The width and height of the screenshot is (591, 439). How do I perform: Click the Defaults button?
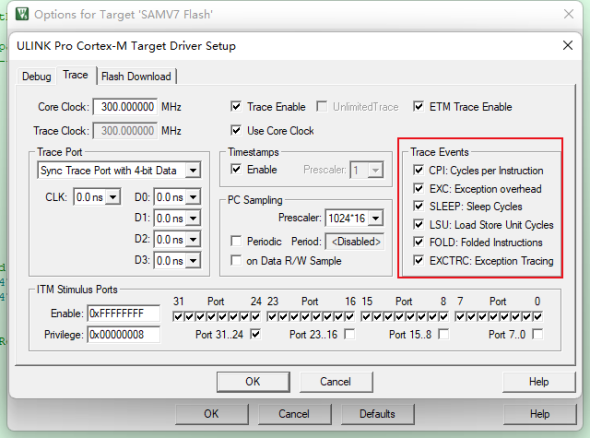coord(377,414)
